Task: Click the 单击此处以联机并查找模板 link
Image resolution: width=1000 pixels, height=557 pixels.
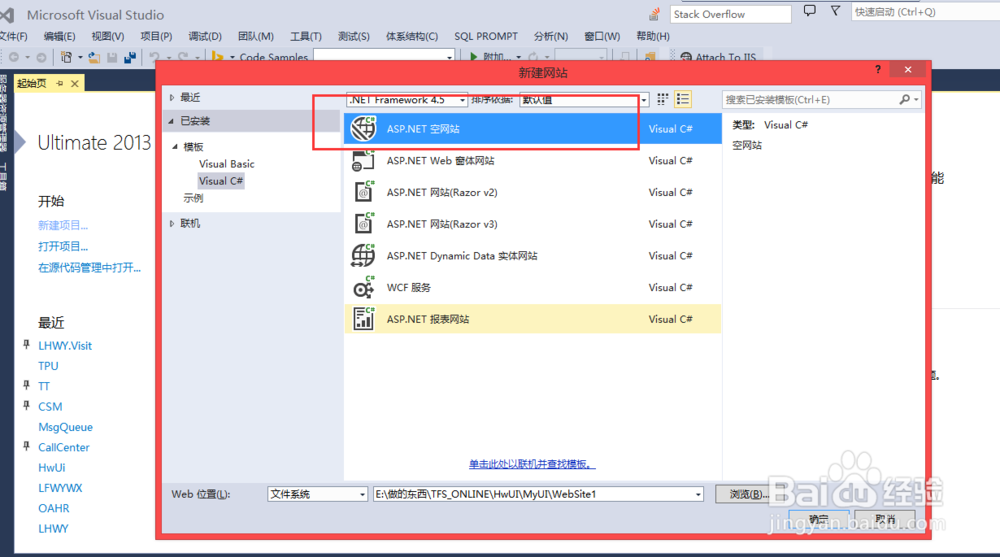Action: click(532, 464)
